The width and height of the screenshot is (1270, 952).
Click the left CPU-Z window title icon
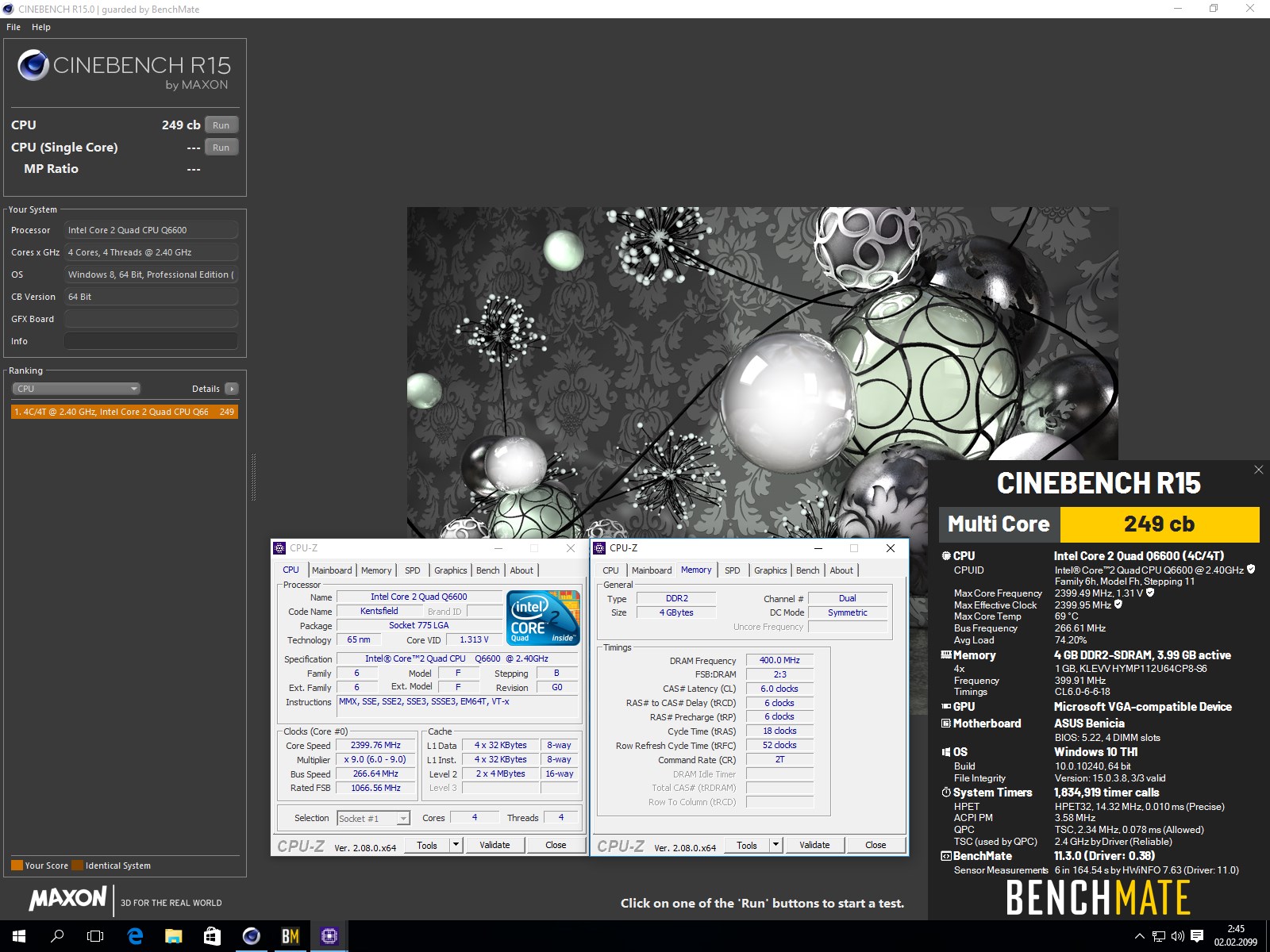(x=279, y=548)
